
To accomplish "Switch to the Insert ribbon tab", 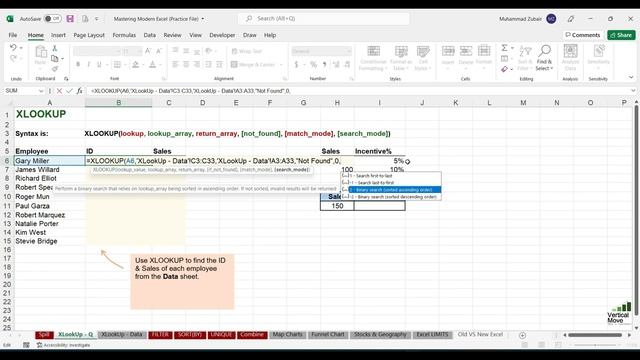I will (58, 35).
